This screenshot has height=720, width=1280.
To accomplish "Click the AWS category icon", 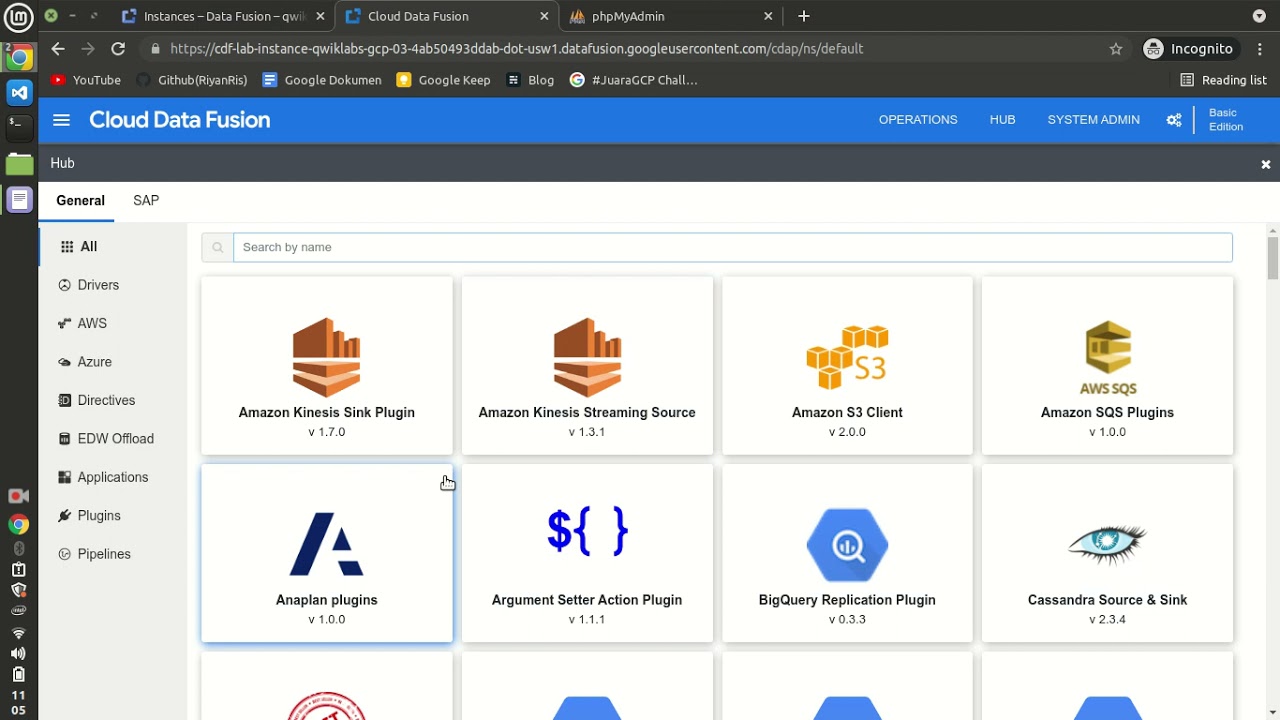I will [x=65, y=324].
